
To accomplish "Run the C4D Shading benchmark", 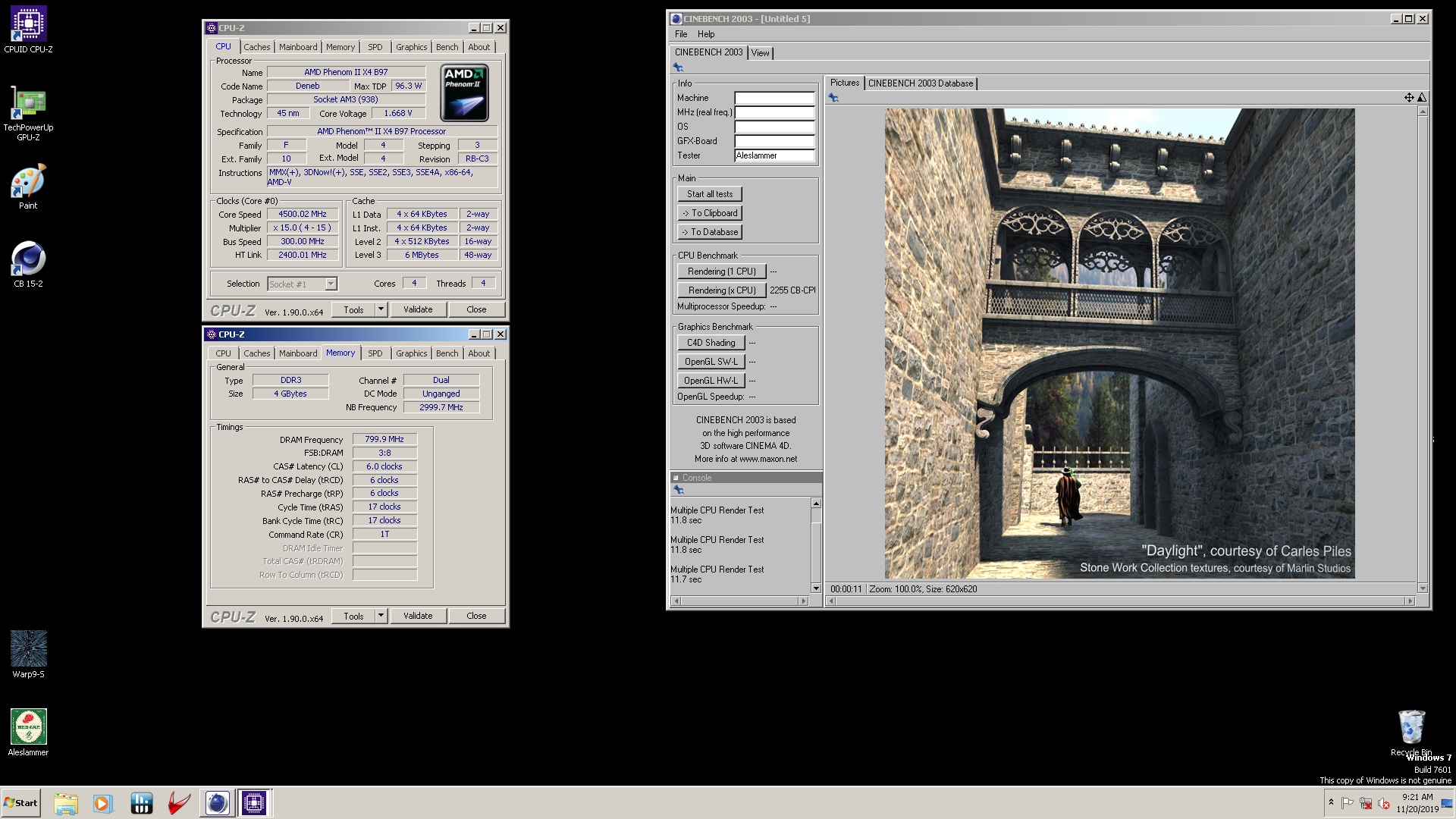I will tap(711, 343).
